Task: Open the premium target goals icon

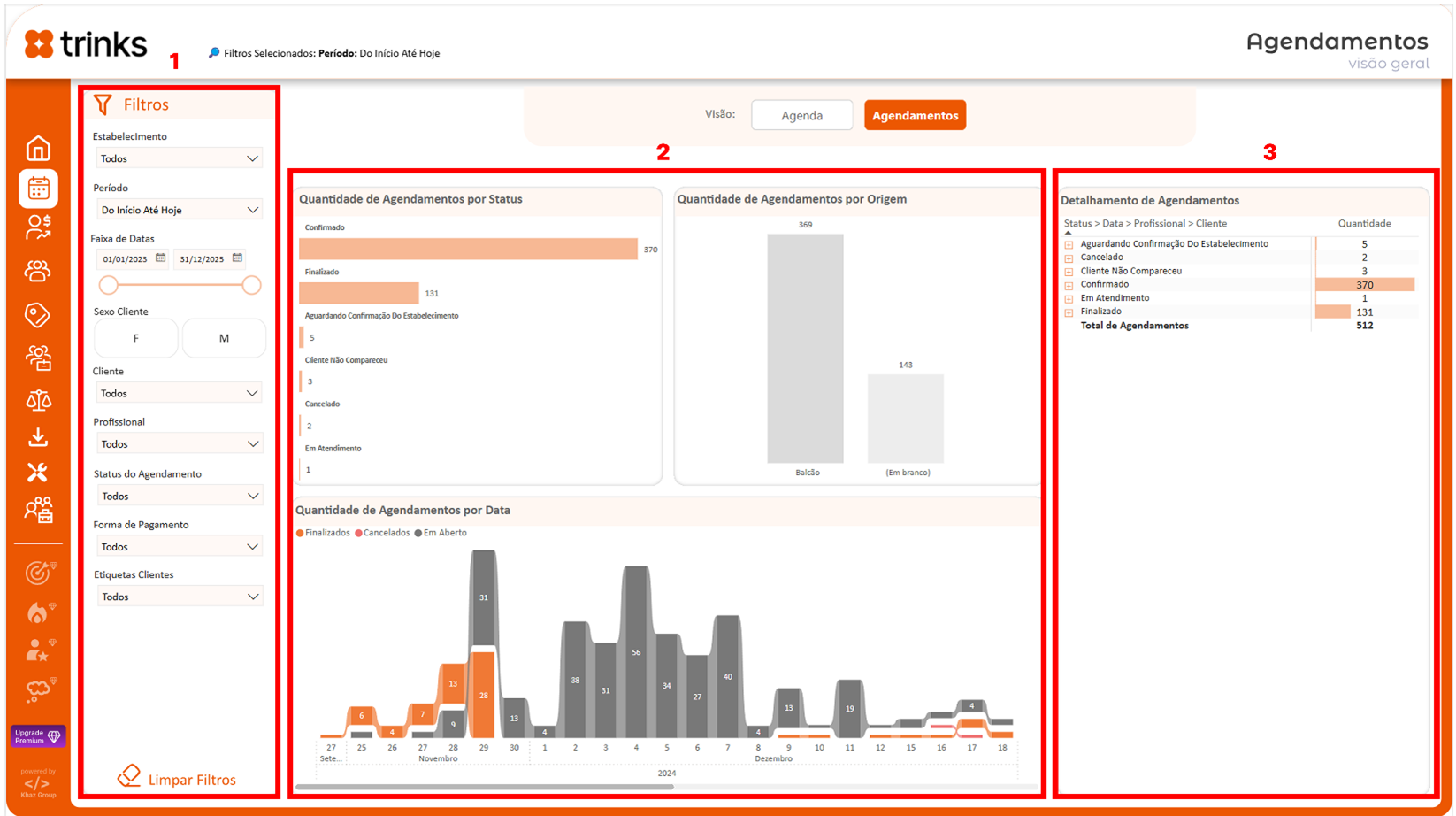Action: click(38, 574)
